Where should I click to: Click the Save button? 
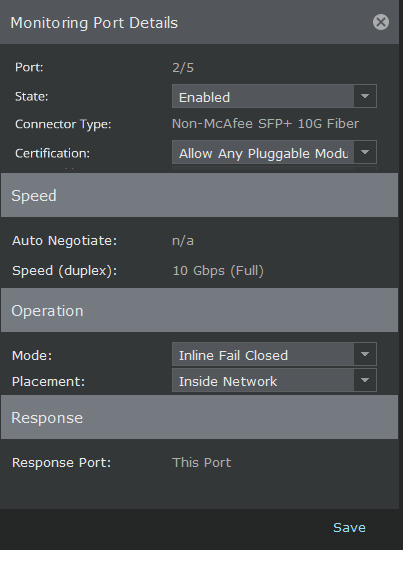coord(349,527)
